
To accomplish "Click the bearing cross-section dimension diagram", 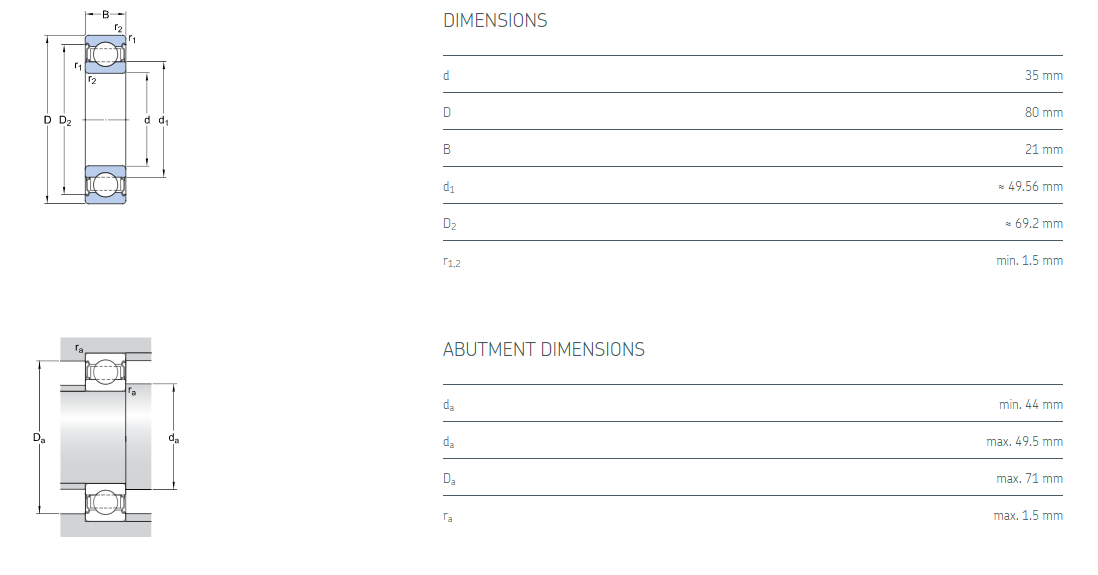I will pos(105,120).
